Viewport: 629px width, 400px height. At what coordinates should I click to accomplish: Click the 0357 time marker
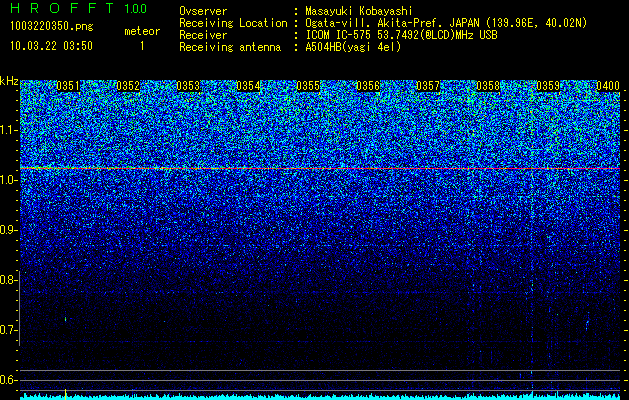[x=428, y=86]
